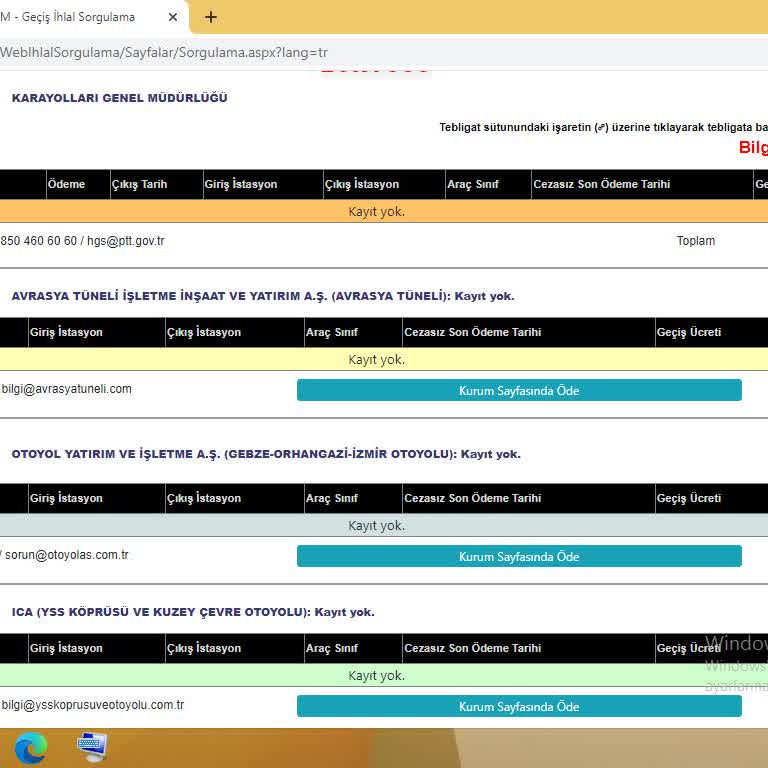Click the Karayolları Genel Müdürlüğü heading
The width and height of the screenshot is (768, 768).
click(120, 98)
